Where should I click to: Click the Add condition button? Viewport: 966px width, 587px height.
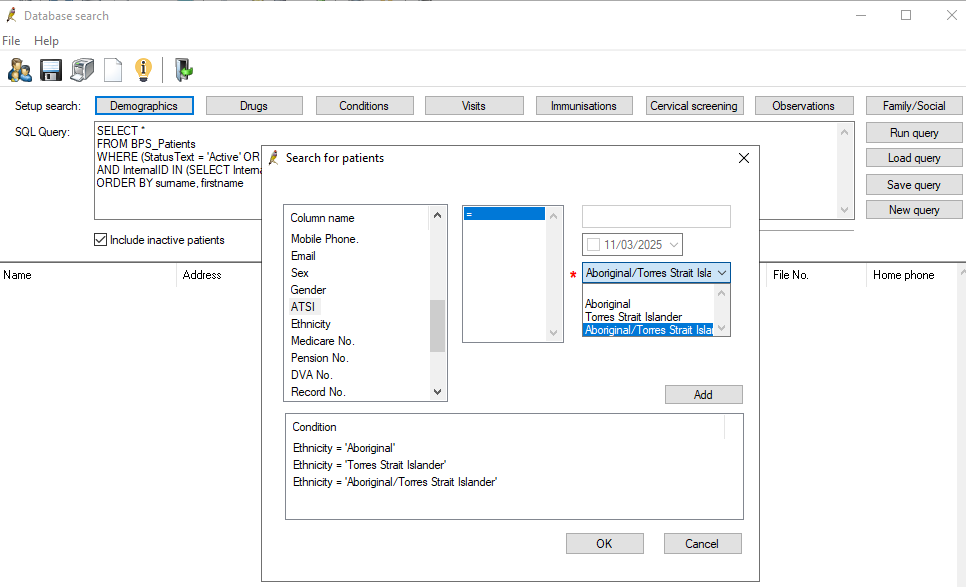click(x=703, y=395)
